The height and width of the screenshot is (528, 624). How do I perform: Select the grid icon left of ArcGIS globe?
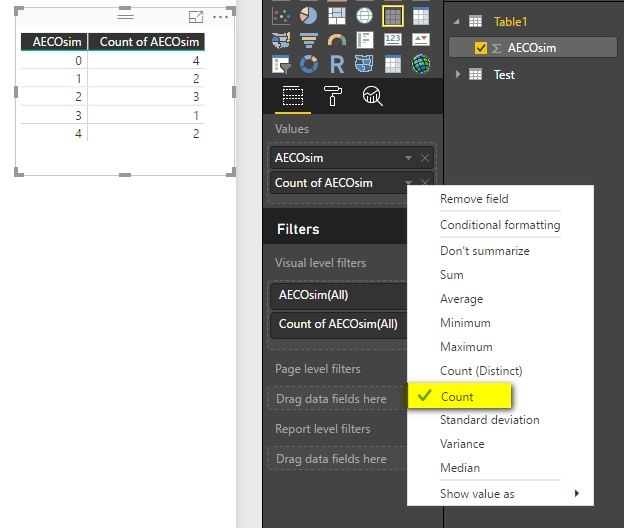tap(393, 64)
